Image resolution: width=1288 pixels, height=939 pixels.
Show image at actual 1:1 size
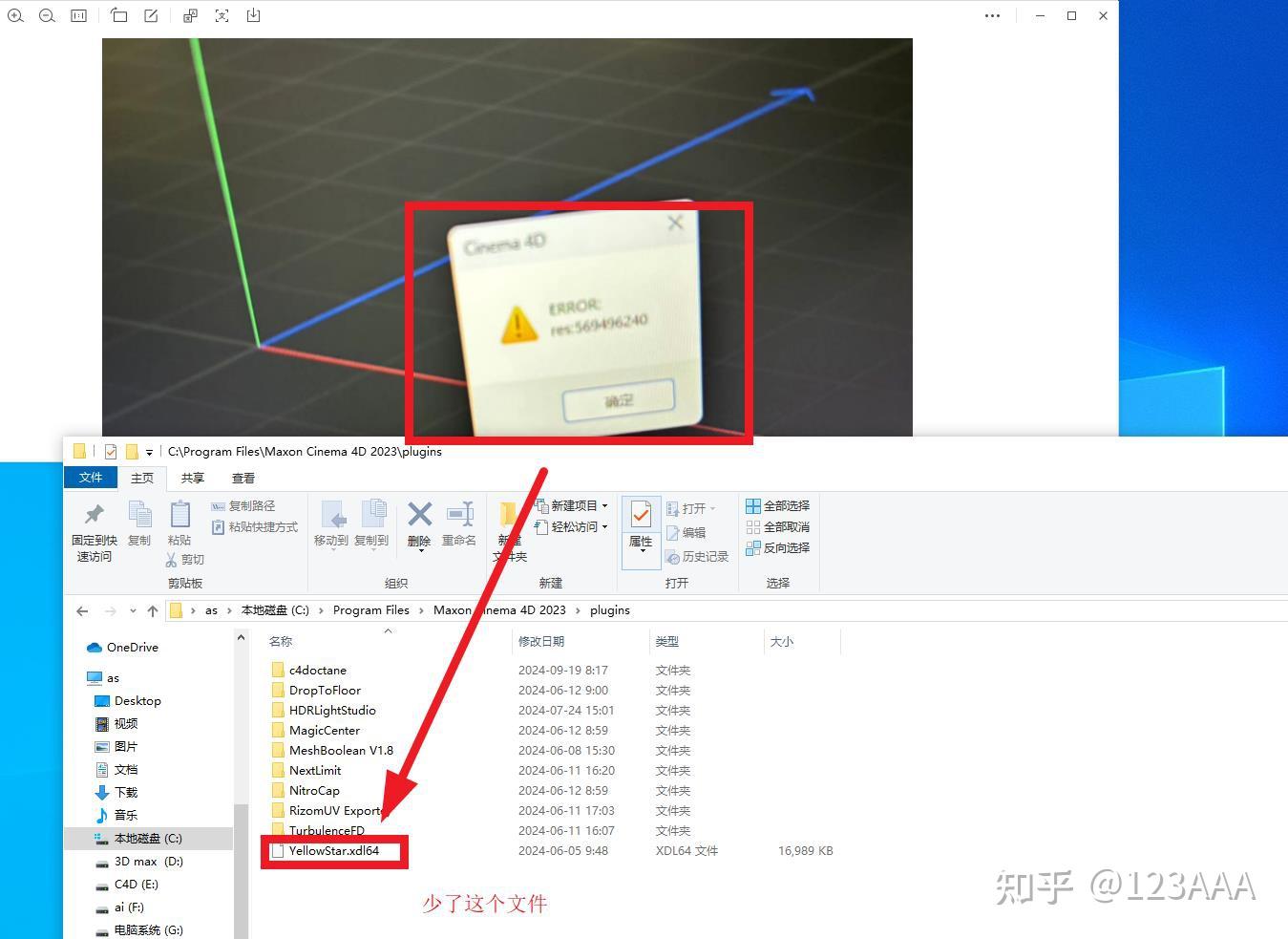coord(78,15)
